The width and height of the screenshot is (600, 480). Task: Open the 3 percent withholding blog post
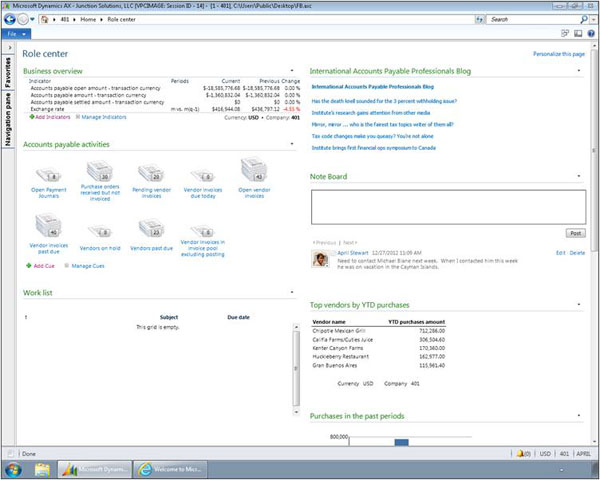[384, 101]
